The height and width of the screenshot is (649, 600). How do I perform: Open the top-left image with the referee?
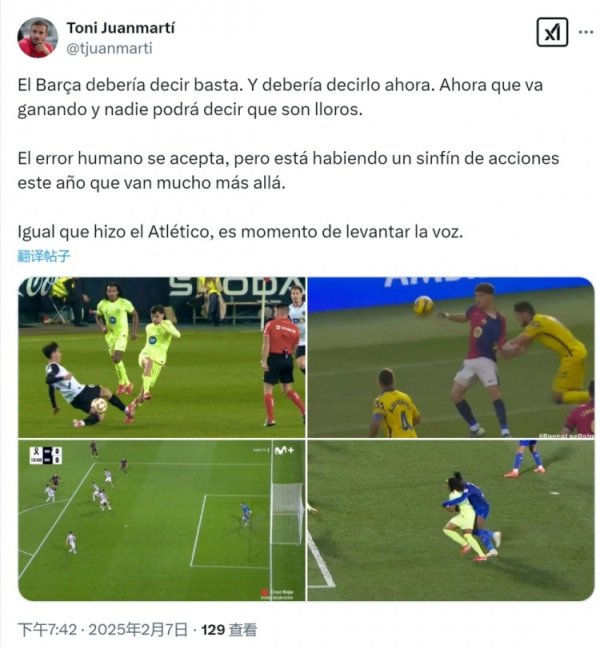coord(162,357)
